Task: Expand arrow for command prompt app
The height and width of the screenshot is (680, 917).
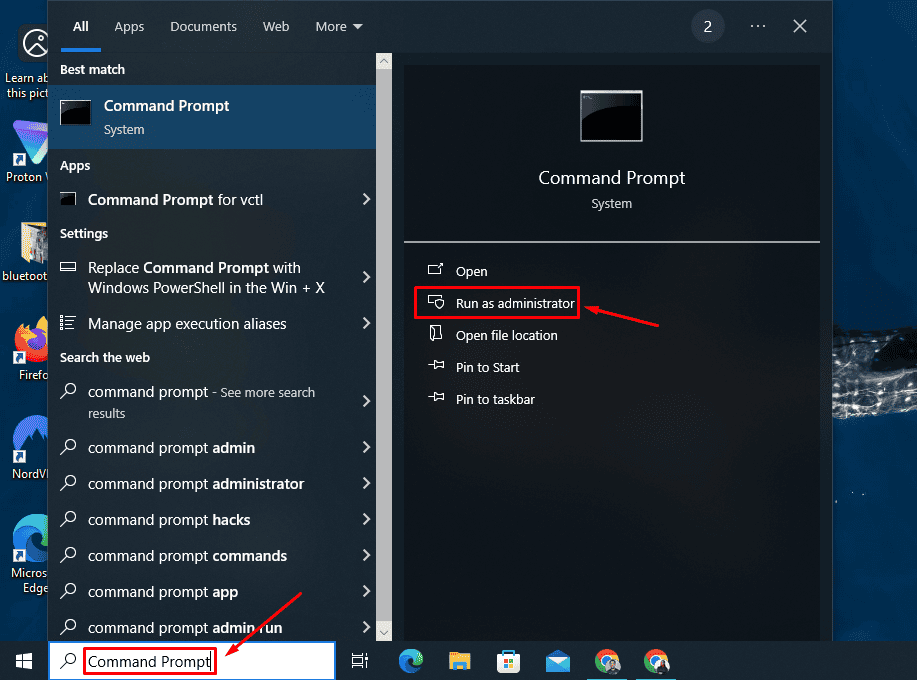Action: [366, 591]
